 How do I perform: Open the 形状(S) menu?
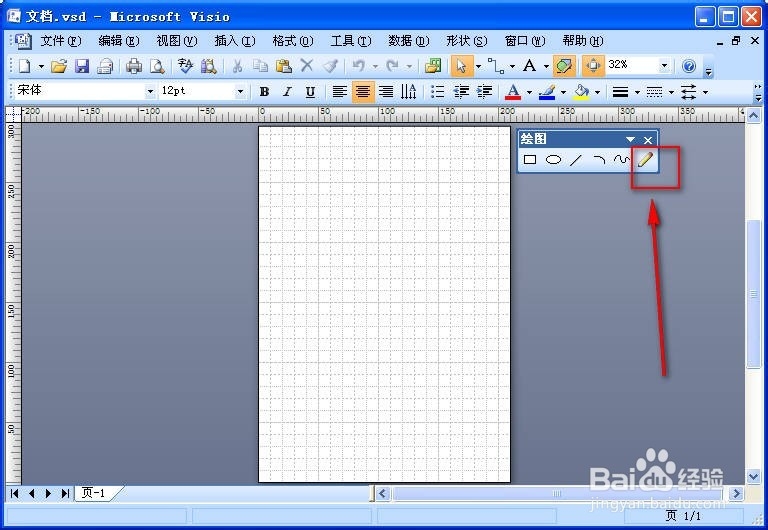pyautogui.click(x=467, y=41)
